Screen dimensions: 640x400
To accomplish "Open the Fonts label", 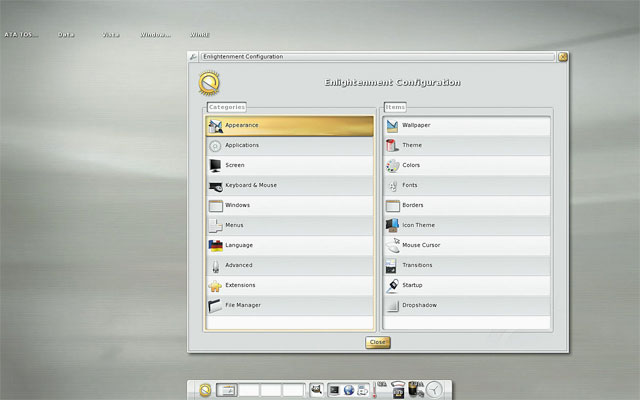I will 410,185.
